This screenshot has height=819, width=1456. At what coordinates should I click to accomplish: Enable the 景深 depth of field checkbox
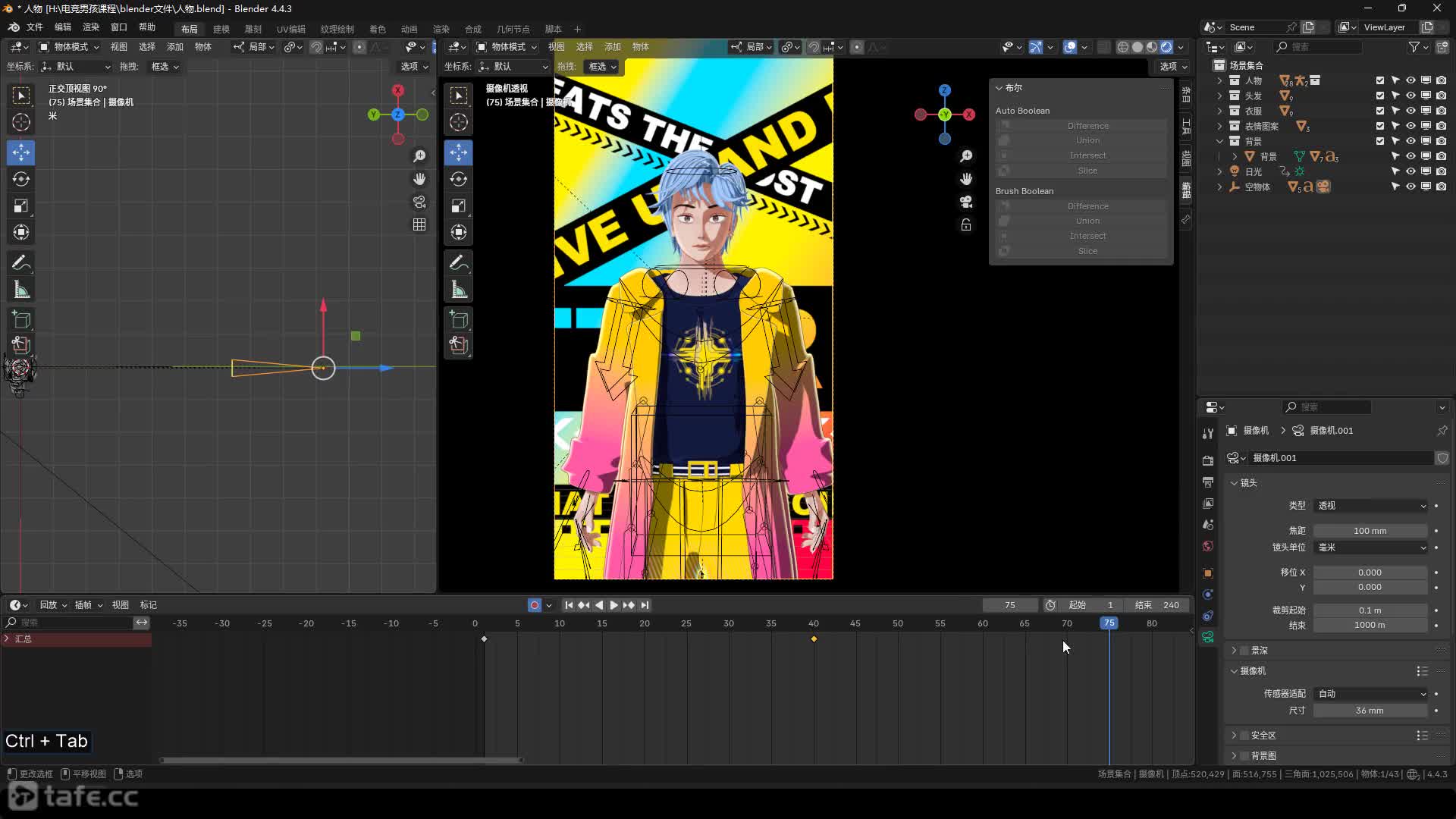tap(1244, 651)
